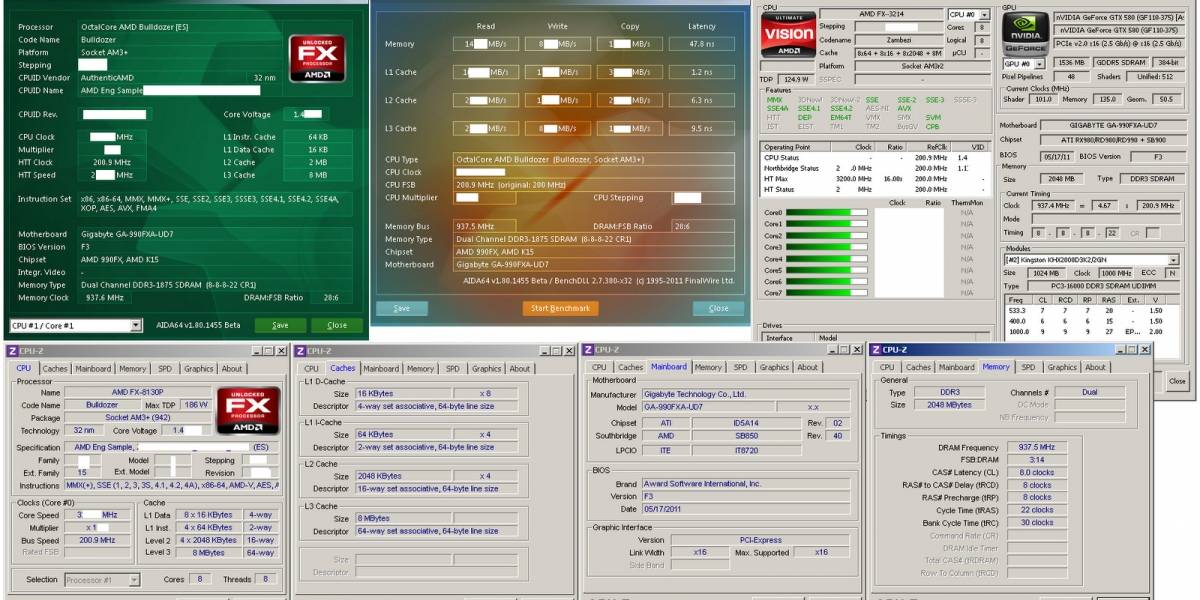The image size is (1200, 600).
Task: Click the Core0 usage bar
Action: pos(827,212)
